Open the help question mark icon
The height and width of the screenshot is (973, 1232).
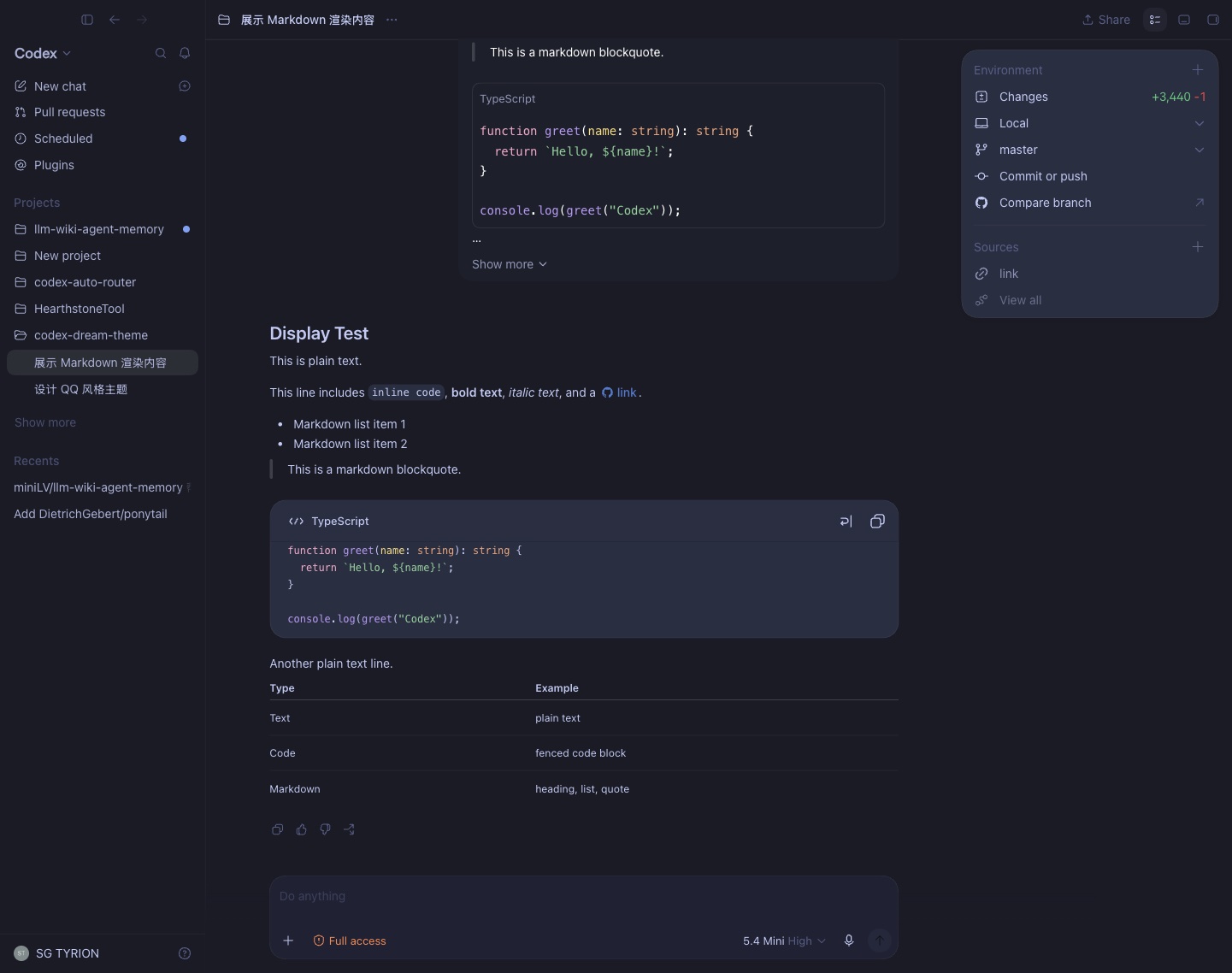pos(185,953)
